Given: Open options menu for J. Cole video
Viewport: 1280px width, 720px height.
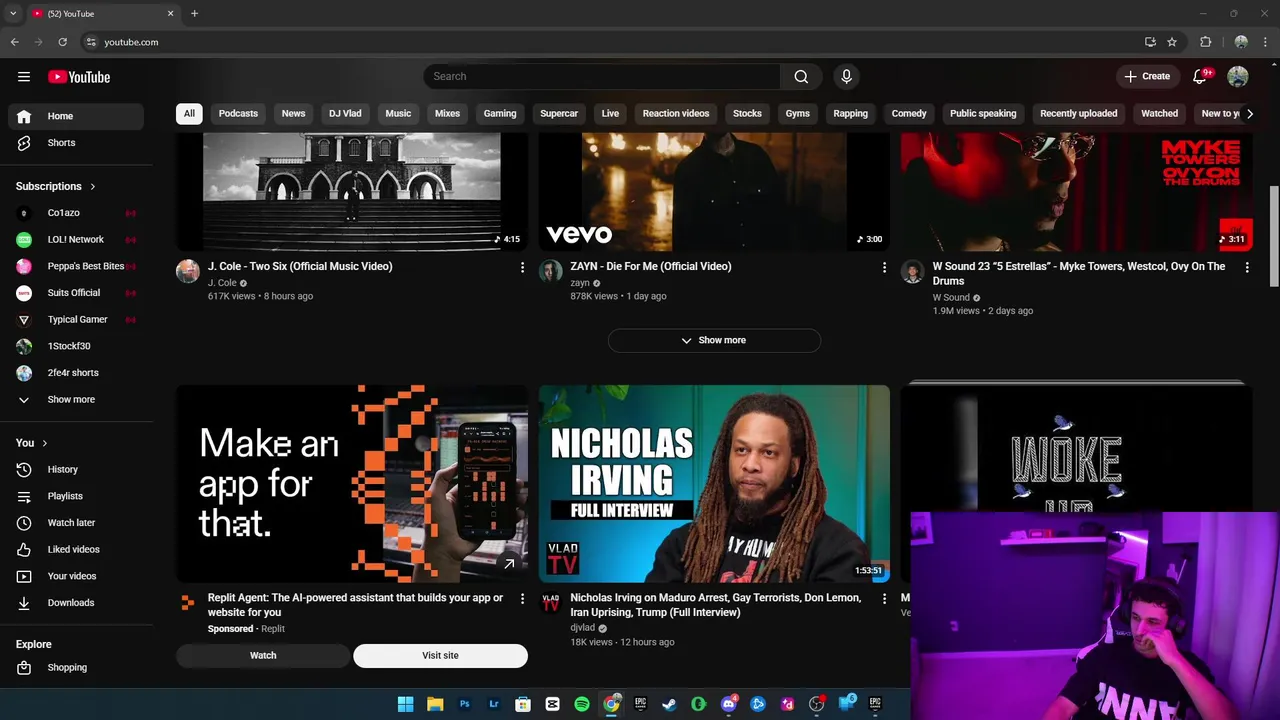Looking at the screenshot, I should click(x=522, y=267).
